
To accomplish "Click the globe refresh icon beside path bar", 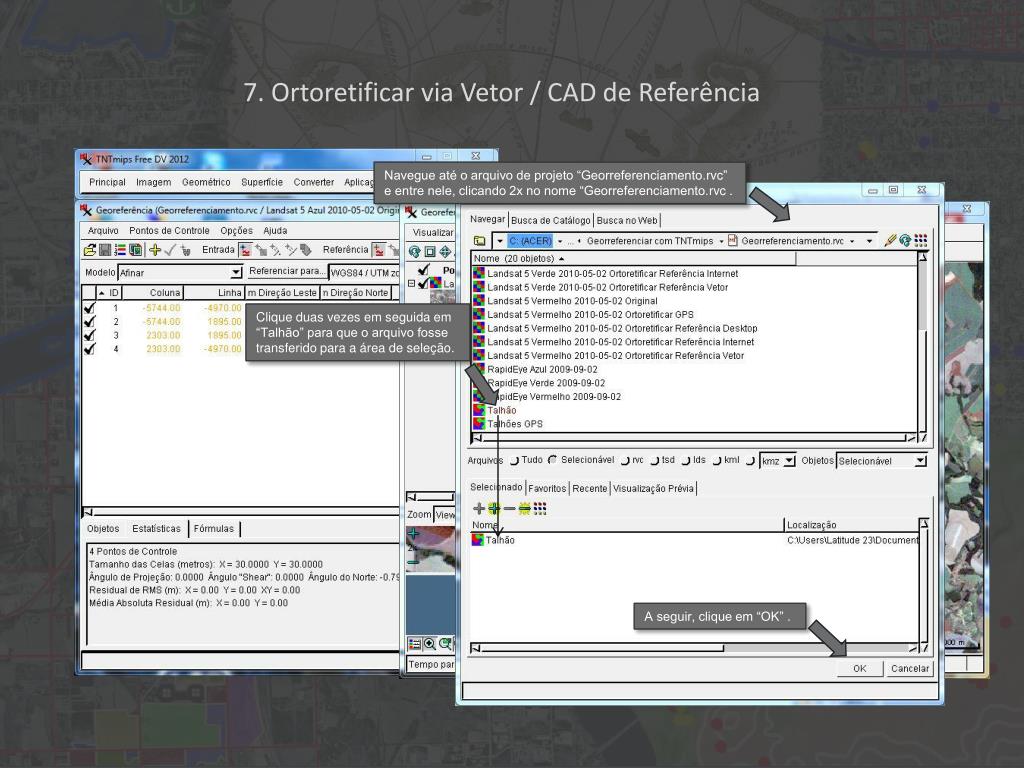I will coord(904,240).
